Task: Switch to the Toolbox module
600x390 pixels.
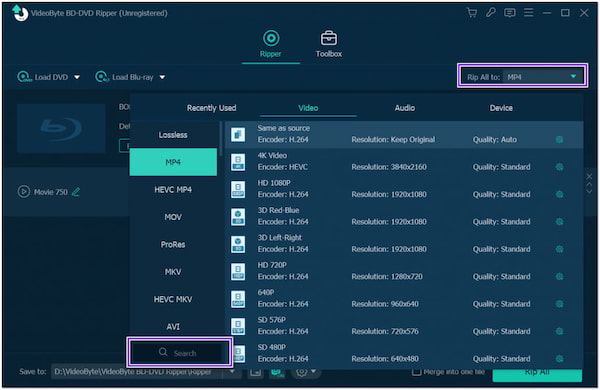Action: [329, 44]
